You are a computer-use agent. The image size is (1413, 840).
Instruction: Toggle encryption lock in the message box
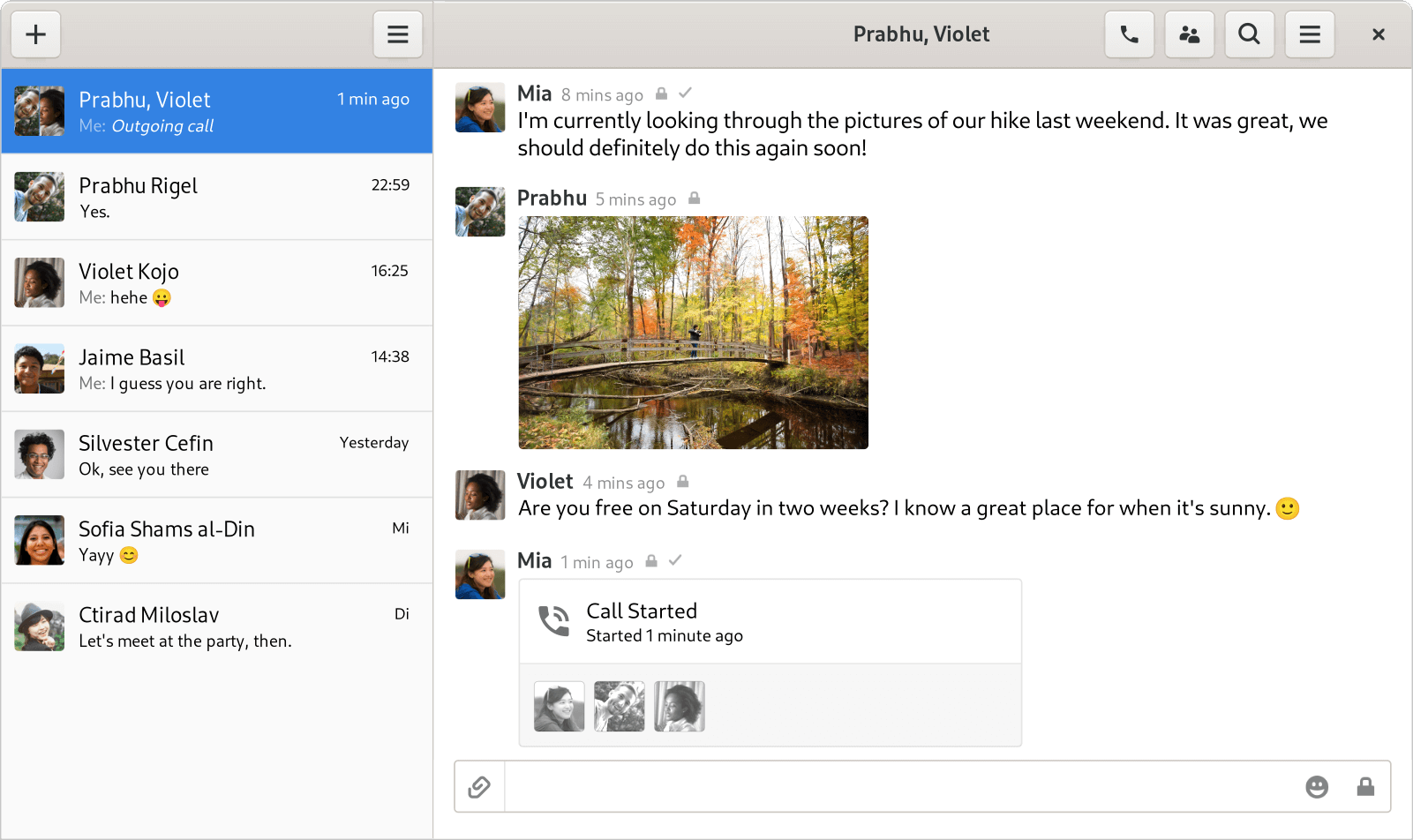point(1364,786)
